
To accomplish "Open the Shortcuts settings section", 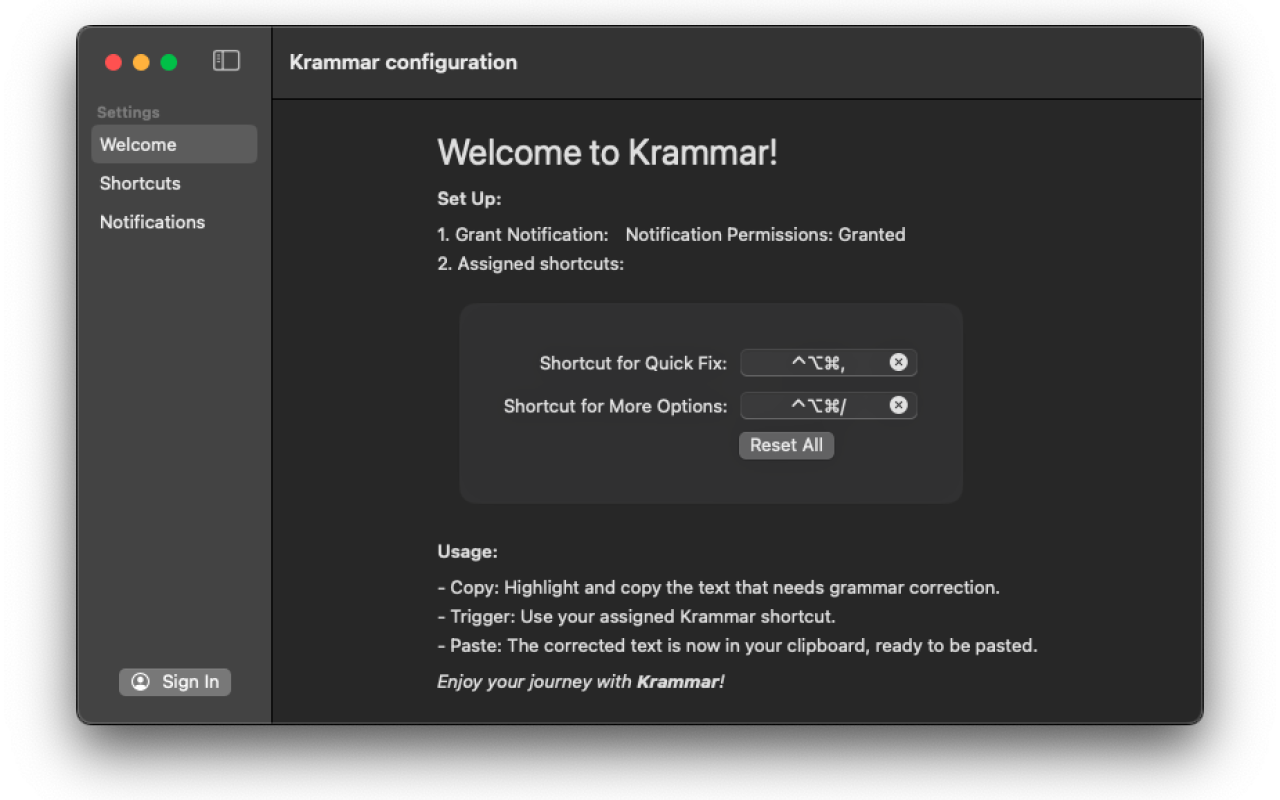I will pyautogui.click(x=174, y=183).
